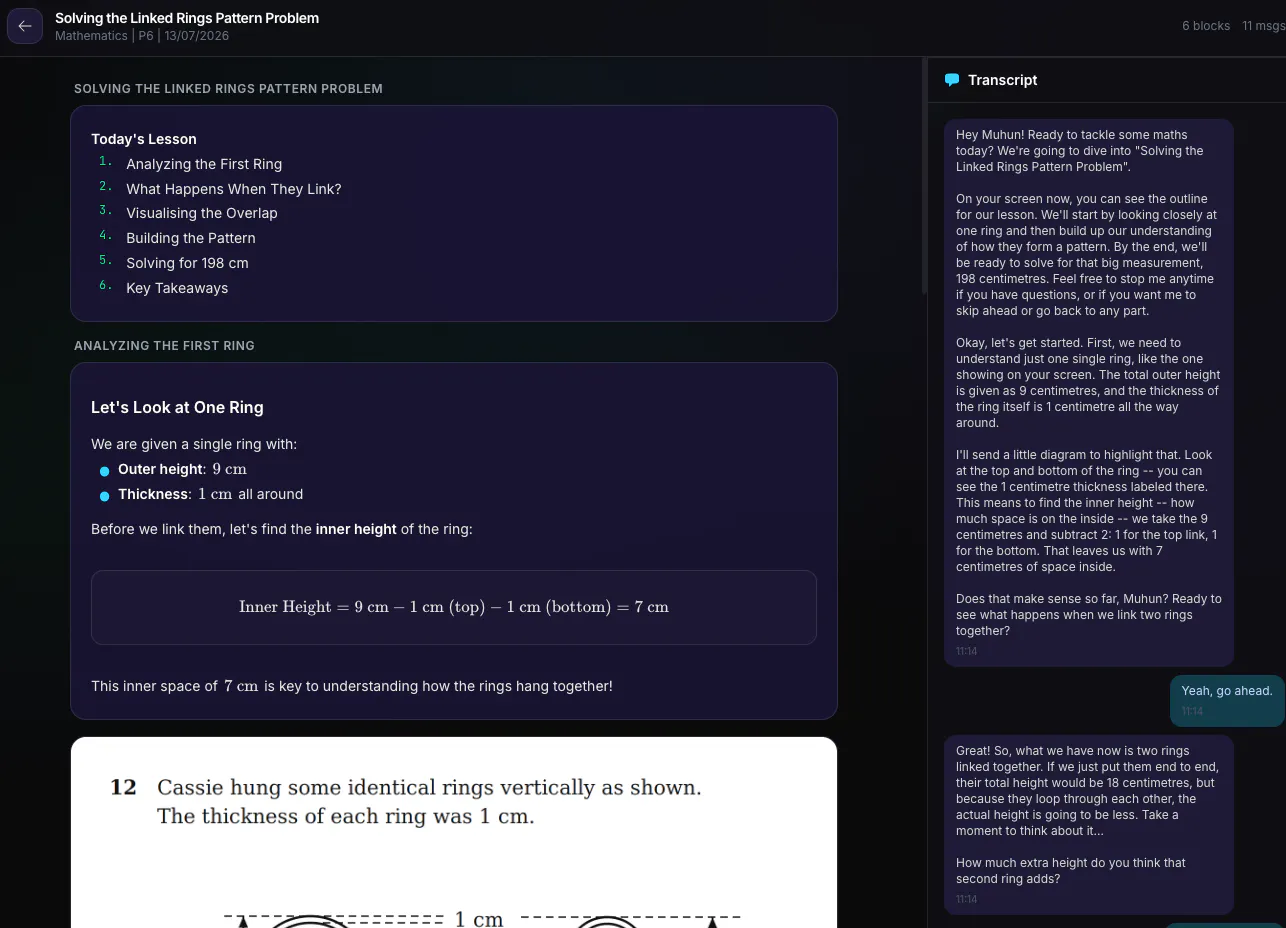The height and width of the screenshot is (928, 1286).
Task: Open Key Takeaways outline entry
Action: 177,288
